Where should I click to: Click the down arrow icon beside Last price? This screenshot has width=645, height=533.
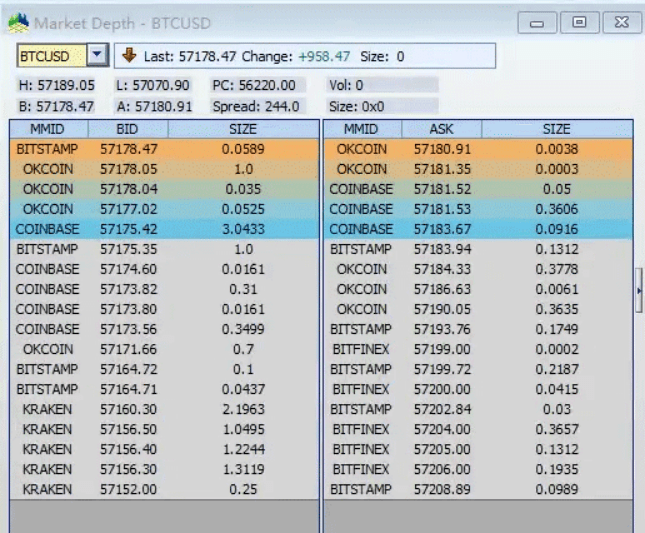click(x=129, y=55)
